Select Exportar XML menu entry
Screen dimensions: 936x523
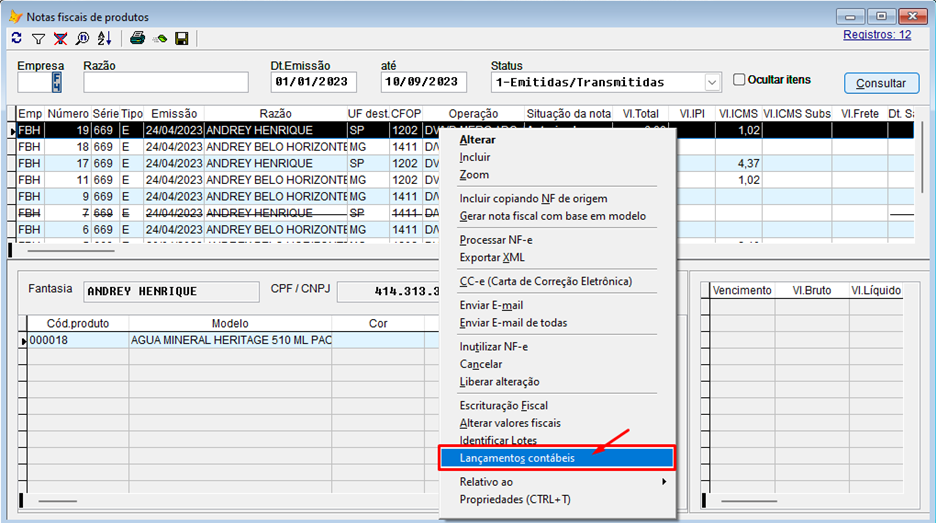(492, 258)
